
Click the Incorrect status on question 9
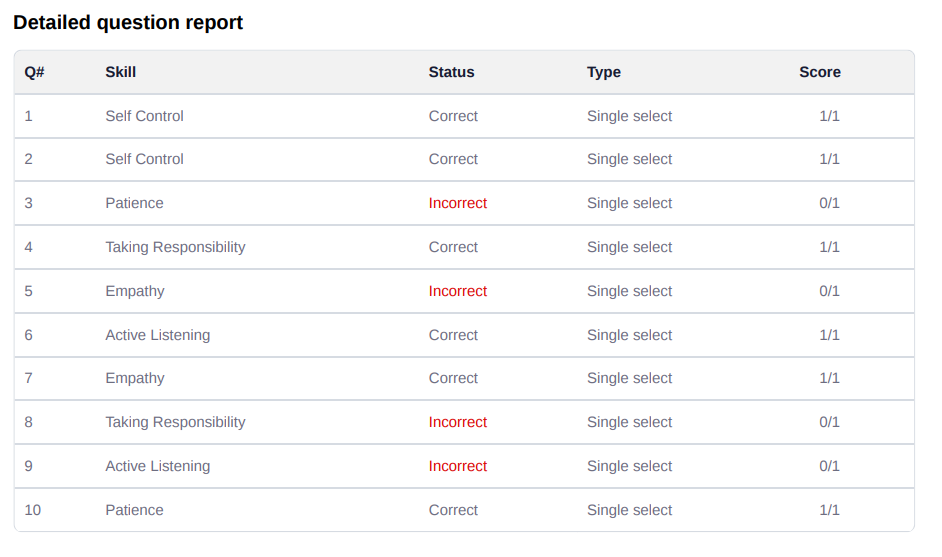click(x=457, y=466)
